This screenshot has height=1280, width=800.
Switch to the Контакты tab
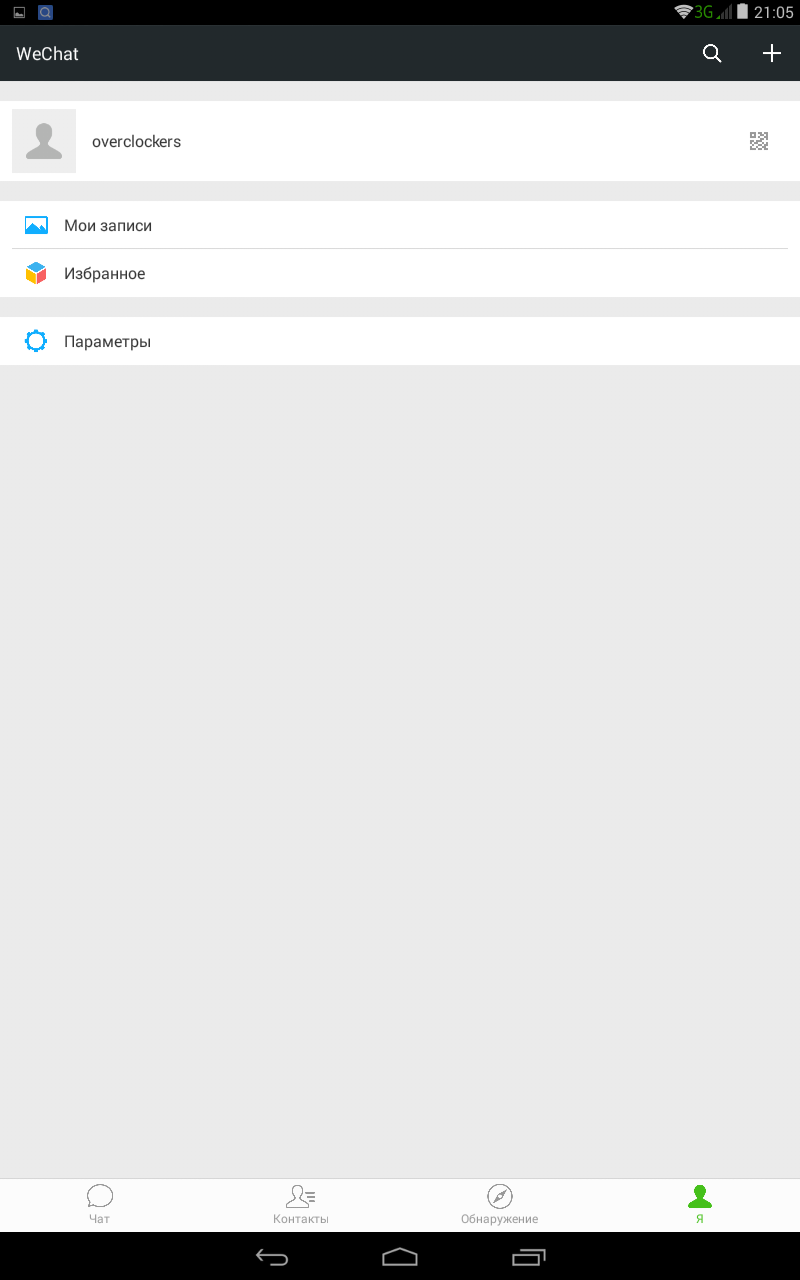tap(300, 1205)
